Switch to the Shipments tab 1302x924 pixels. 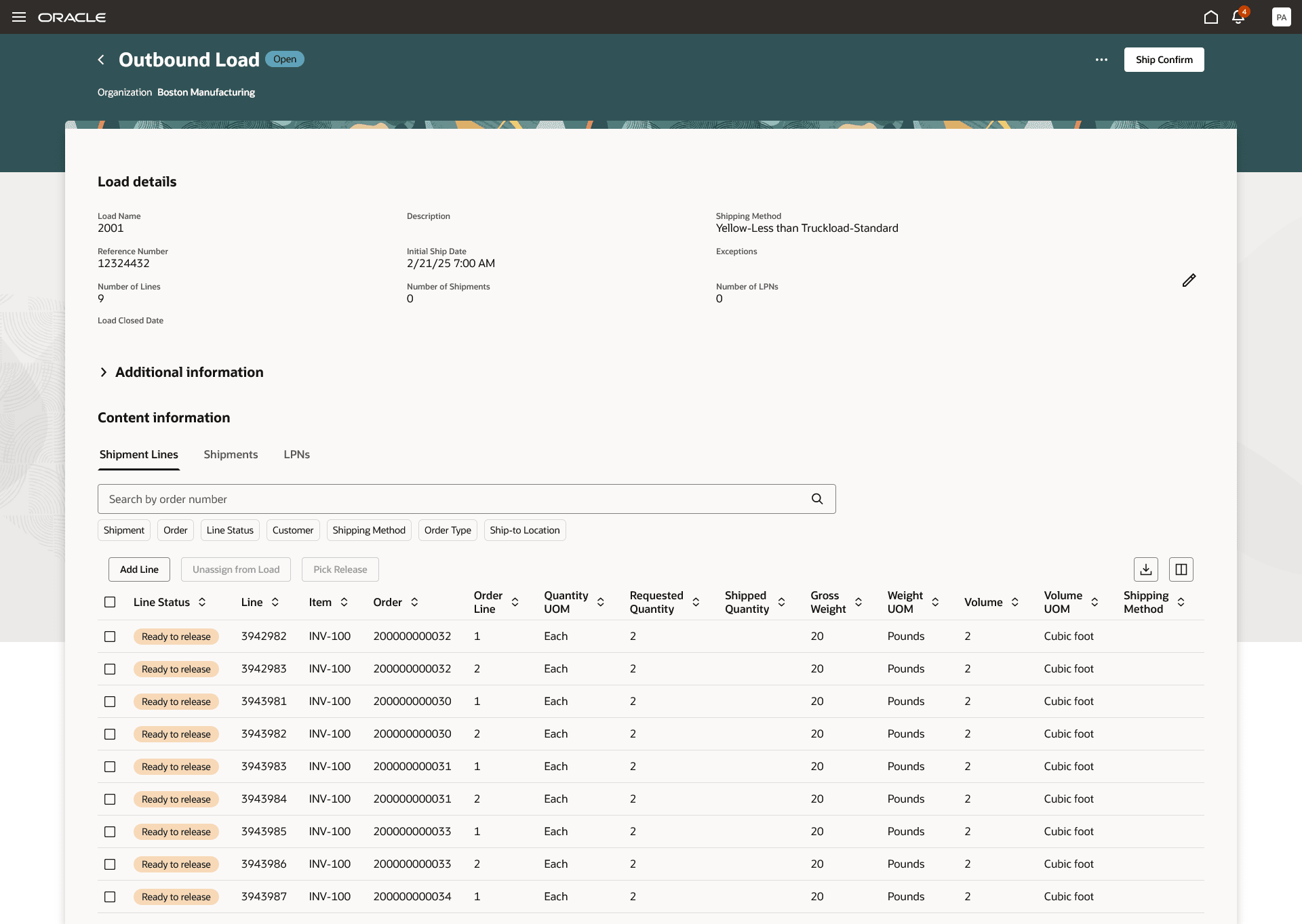click(231, 454)
